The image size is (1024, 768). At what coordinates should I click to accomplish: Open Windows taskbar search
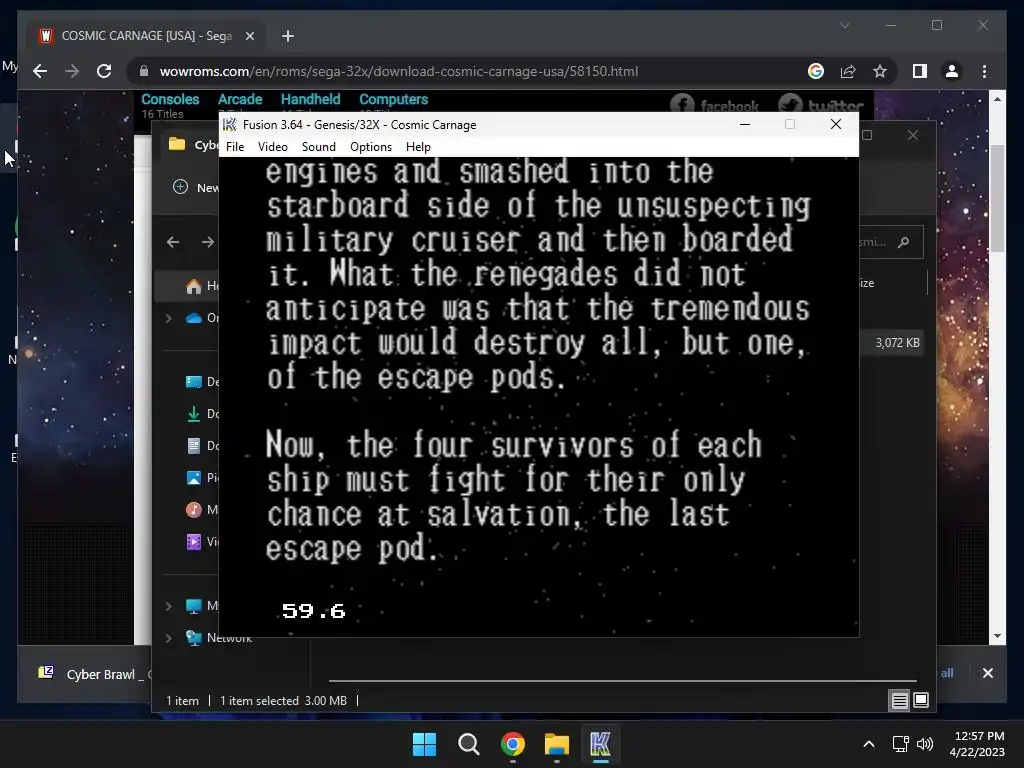468,744
